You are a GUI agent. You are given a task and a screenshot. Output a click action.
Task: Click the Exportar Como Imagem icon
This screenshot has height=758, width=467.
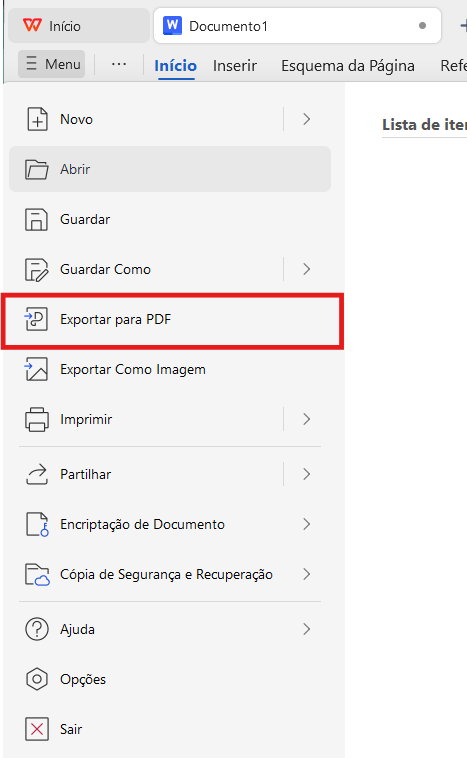point(36,369)
